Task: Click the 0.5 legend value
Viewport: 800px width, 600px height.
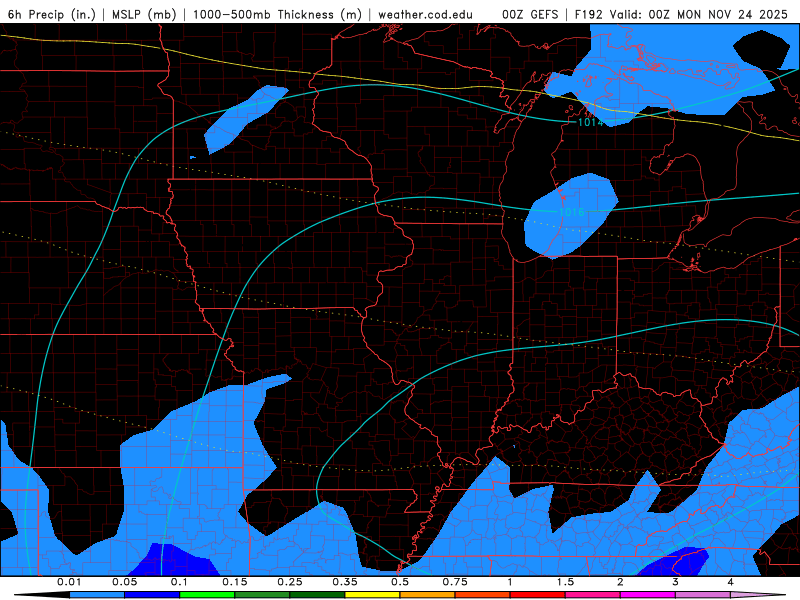Action: tap(400, 582)
